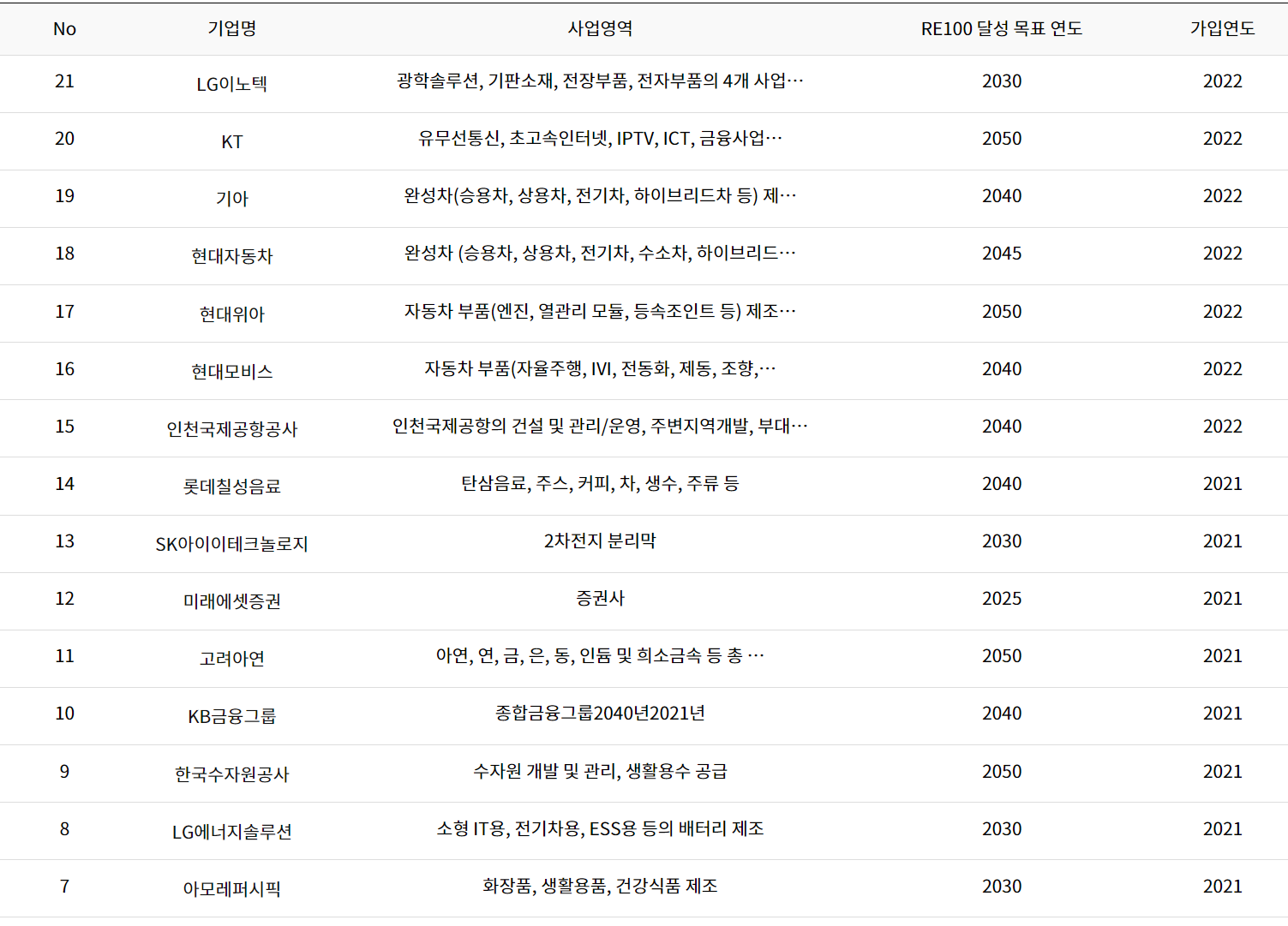Click the No column header
The height and width of the screenshot is (926, 1288).
pyautogui.click(x=64, y=29)
